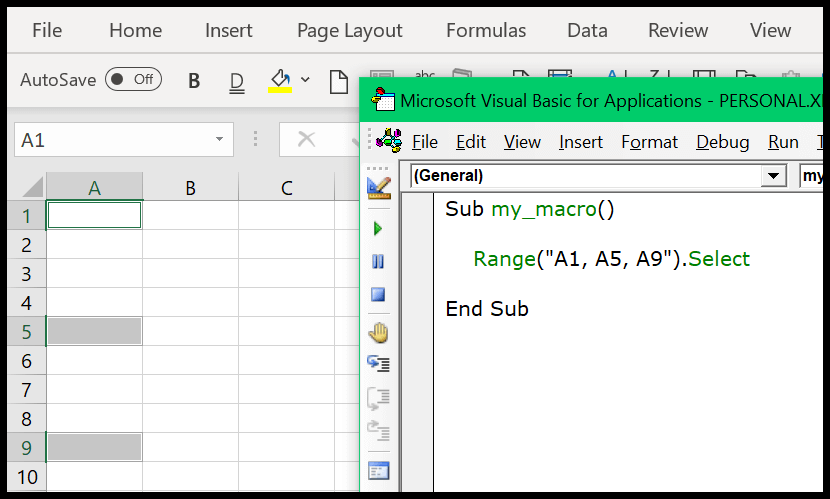Select row 10 header
Image resolution: width=830 pixels, height=499 pixels.
tap(26, 476)
